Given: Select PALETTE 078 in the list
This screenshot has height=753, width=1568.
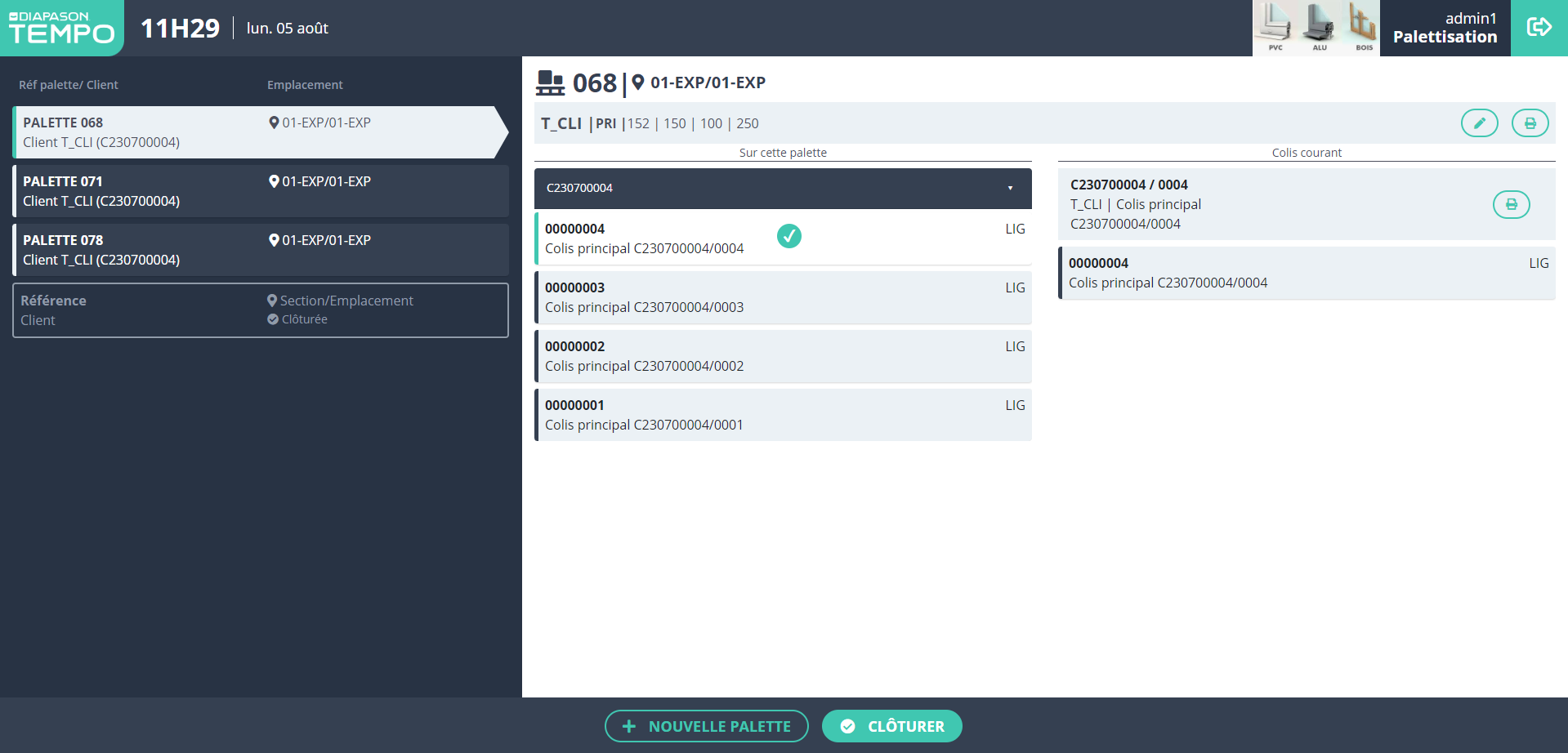Looking at the screenshot, I should 260,250.
